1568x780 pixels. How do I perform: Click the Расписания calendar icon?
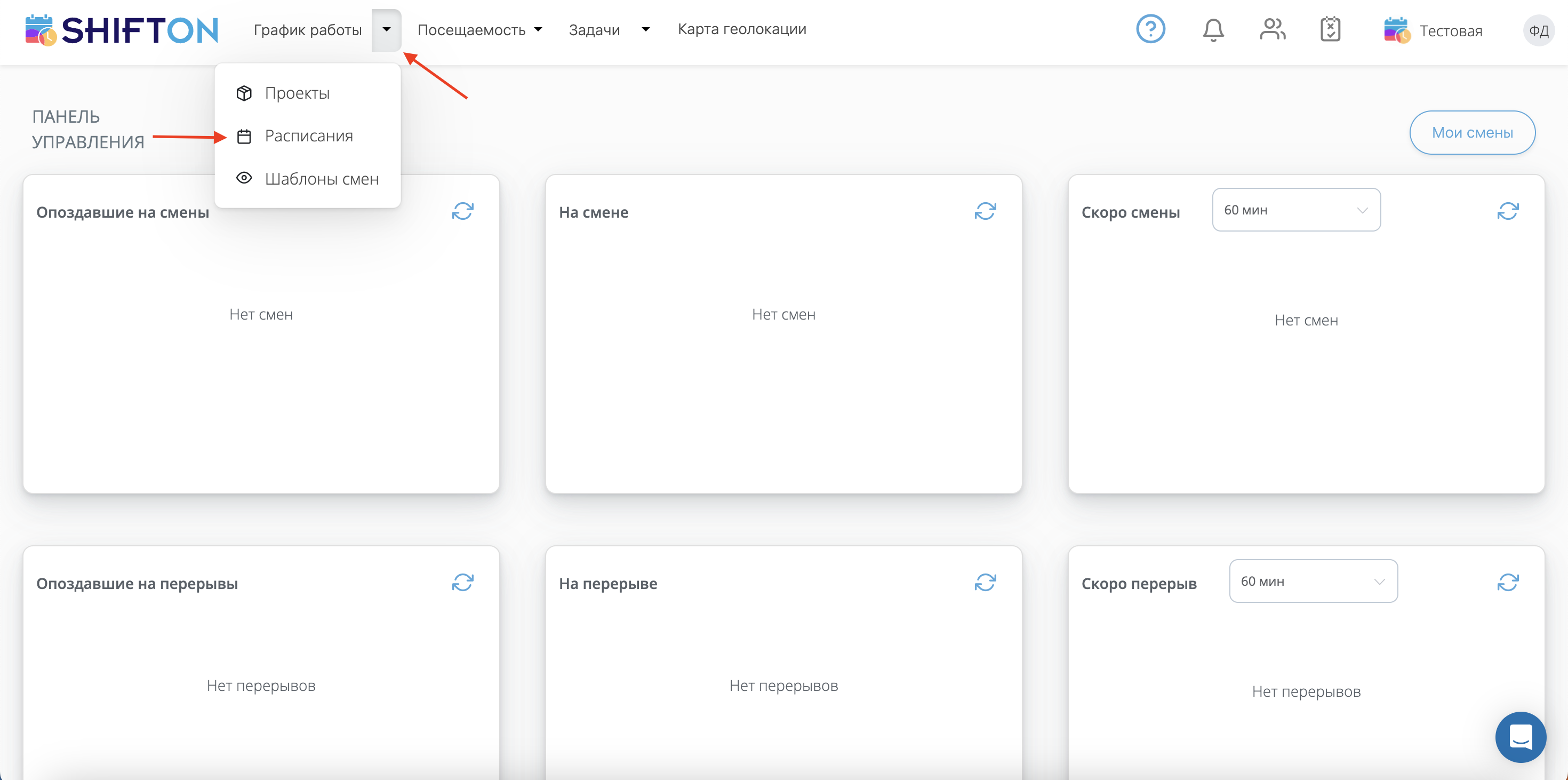(x=244, y=137)
